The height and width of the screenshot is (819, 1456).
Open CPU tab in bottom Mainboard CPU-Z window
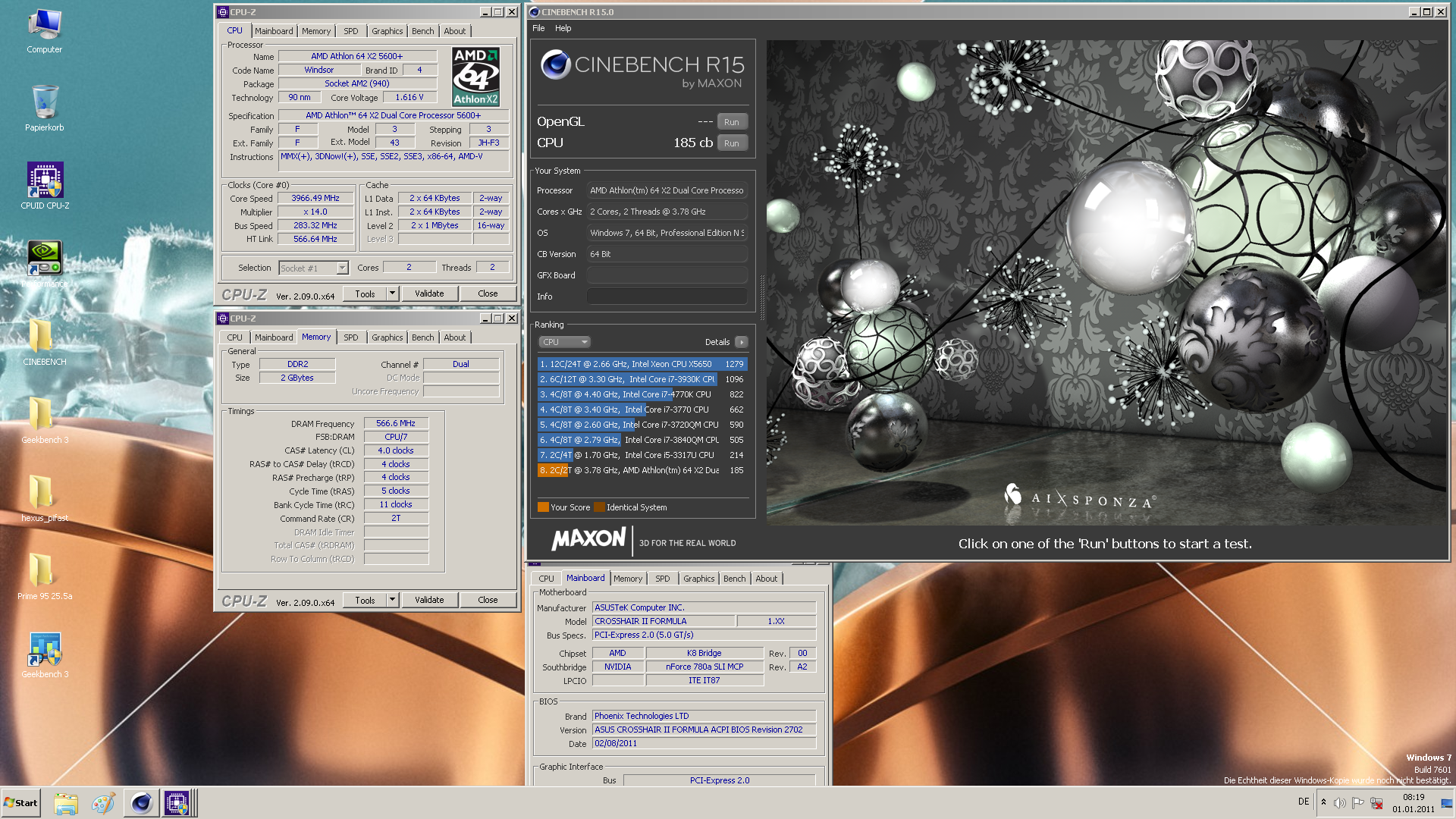click(546, 579)
